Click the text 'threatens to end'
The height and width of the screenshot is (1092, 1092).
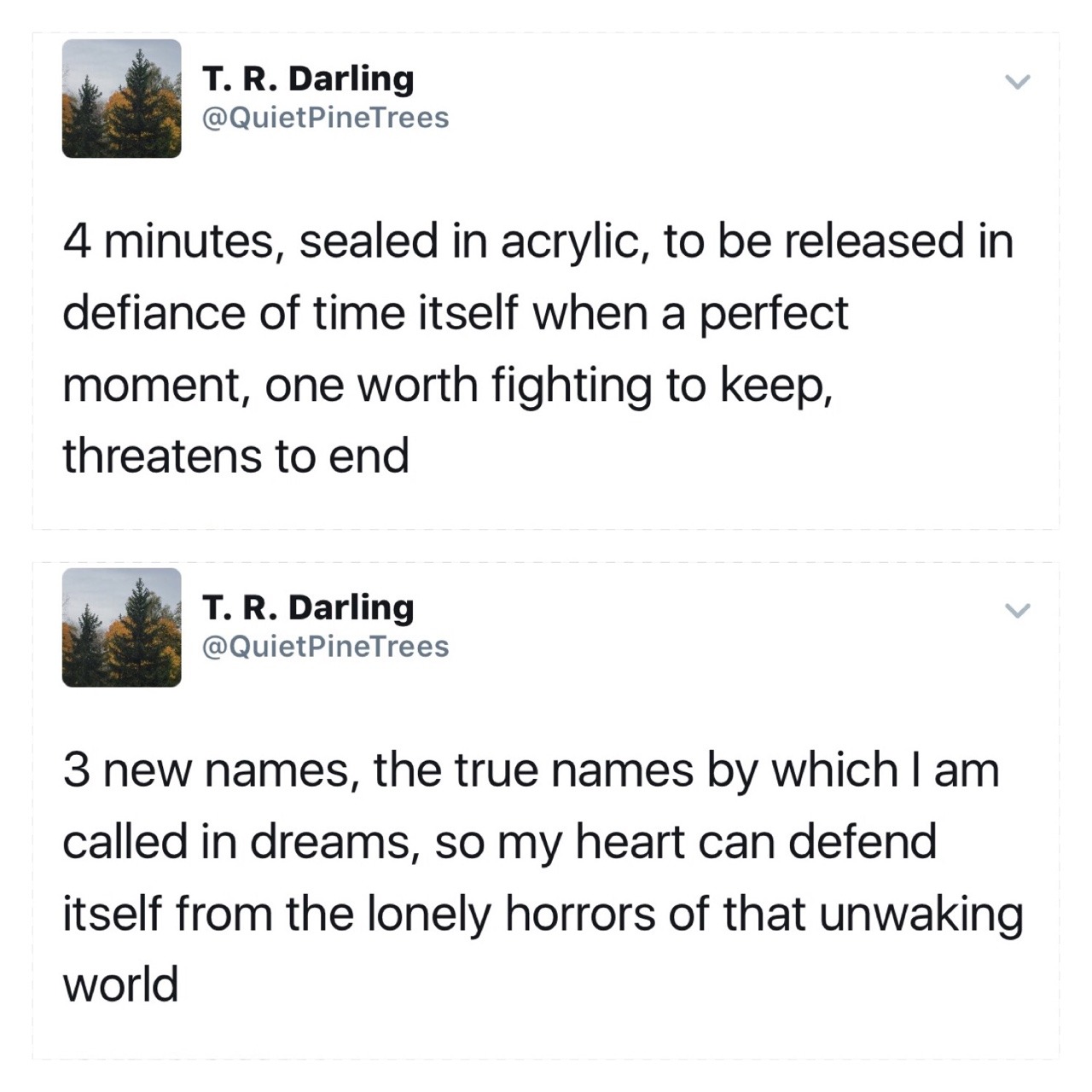click(235, 456)
